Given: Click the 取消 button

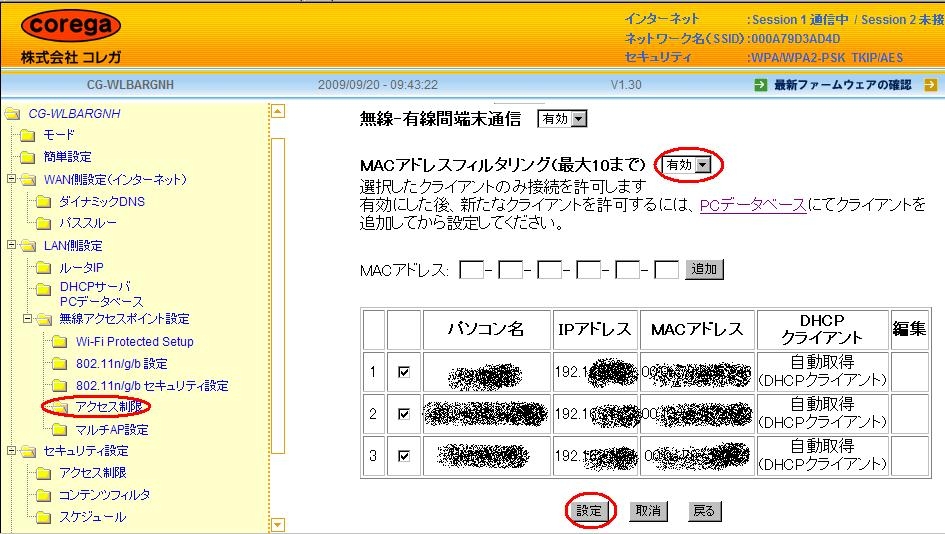Looking at the screenshot, I should [648, 511].
